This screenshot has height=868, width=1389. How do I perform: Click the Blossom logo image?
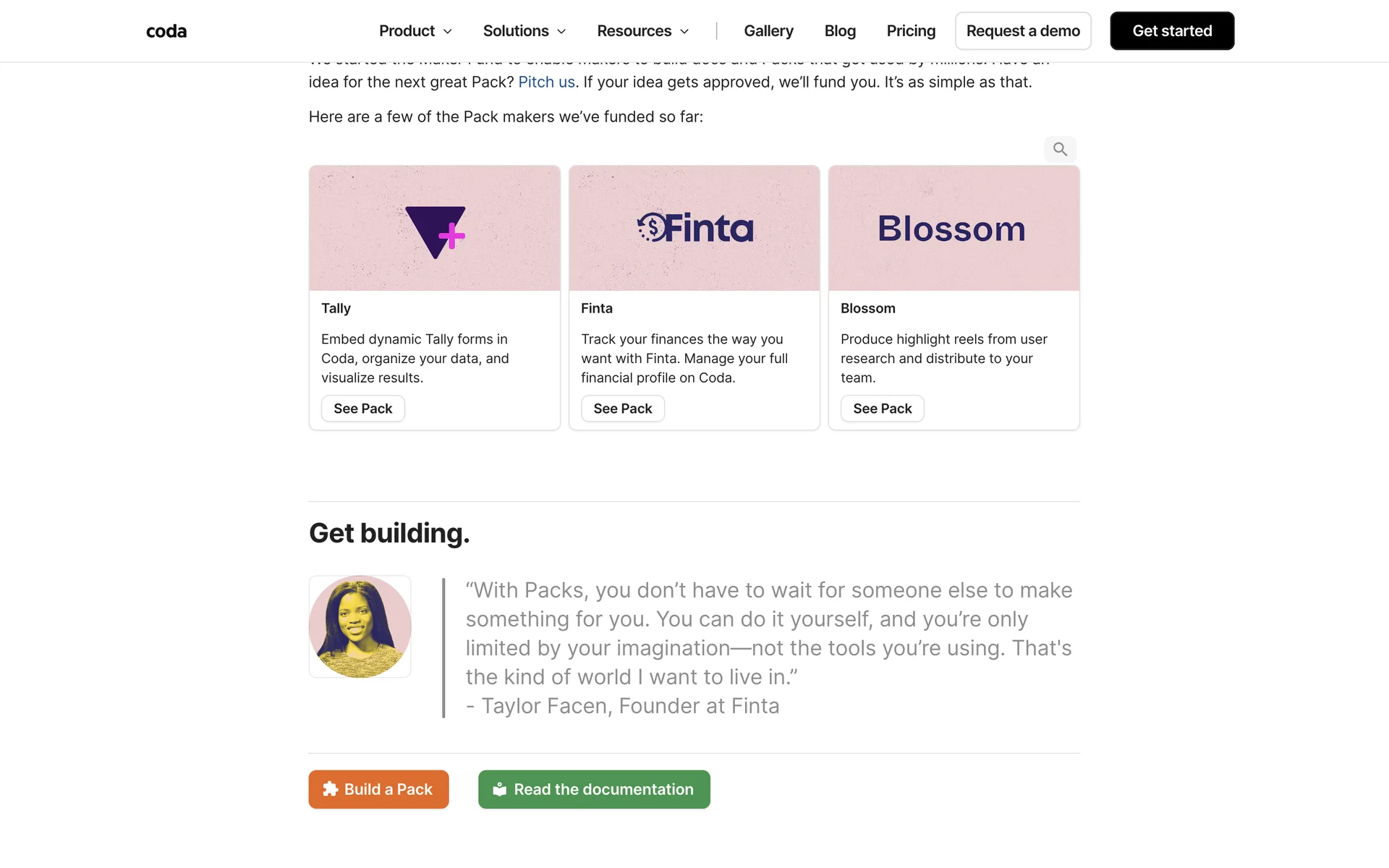(x=953, y=229)
